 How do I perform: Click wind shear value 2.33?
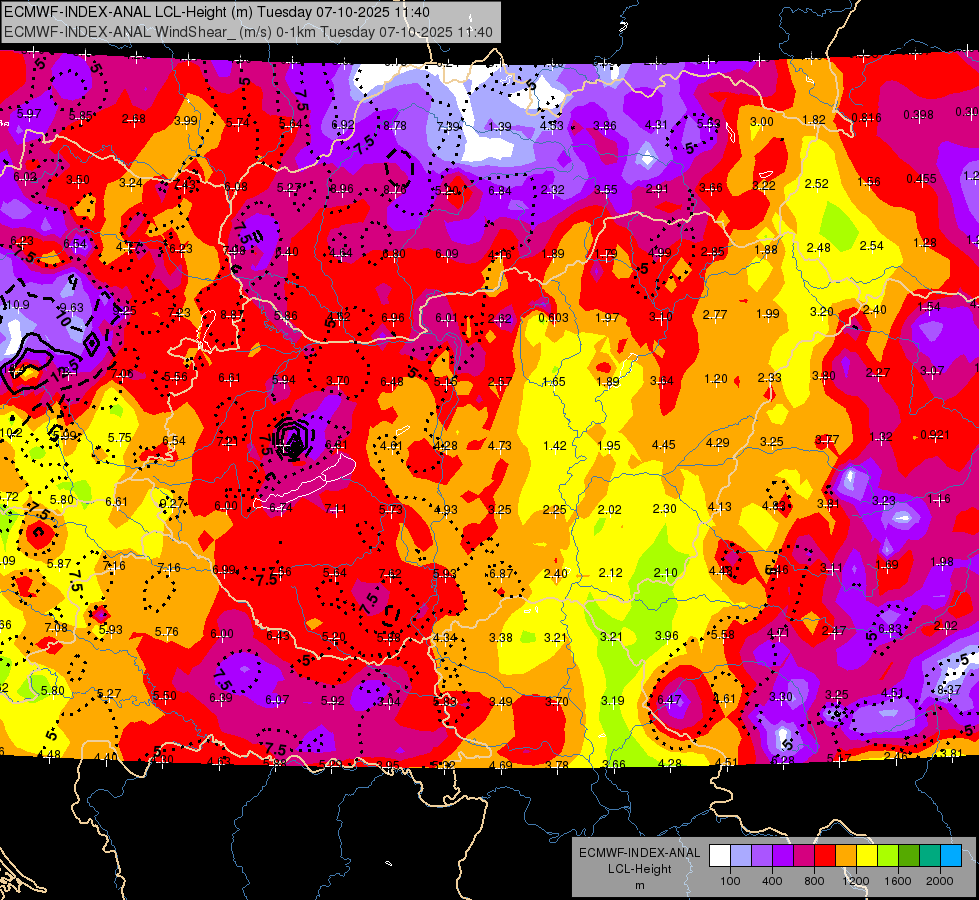click(770, 378)
